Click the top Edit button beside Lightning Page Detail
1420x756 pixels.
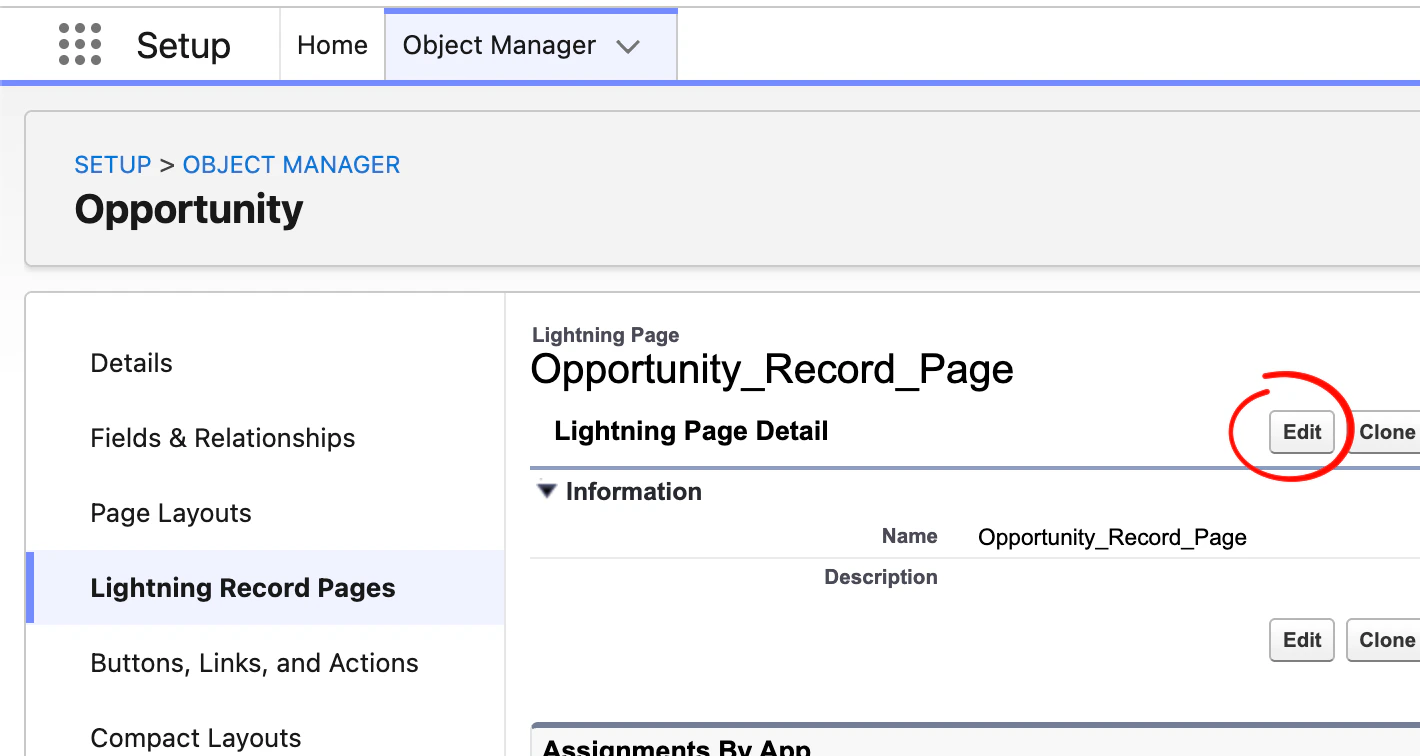tap(1302, 432)
